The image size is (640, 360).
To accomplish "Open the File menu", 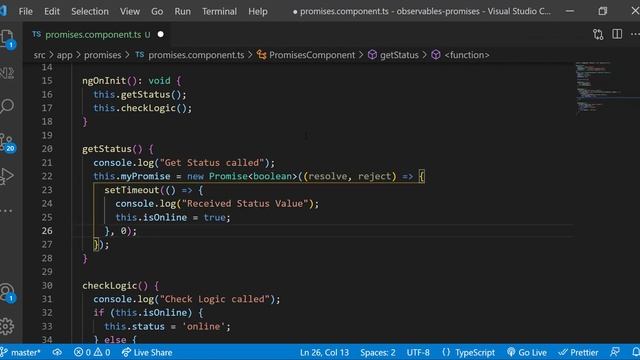I will click(x=25, y=11).
